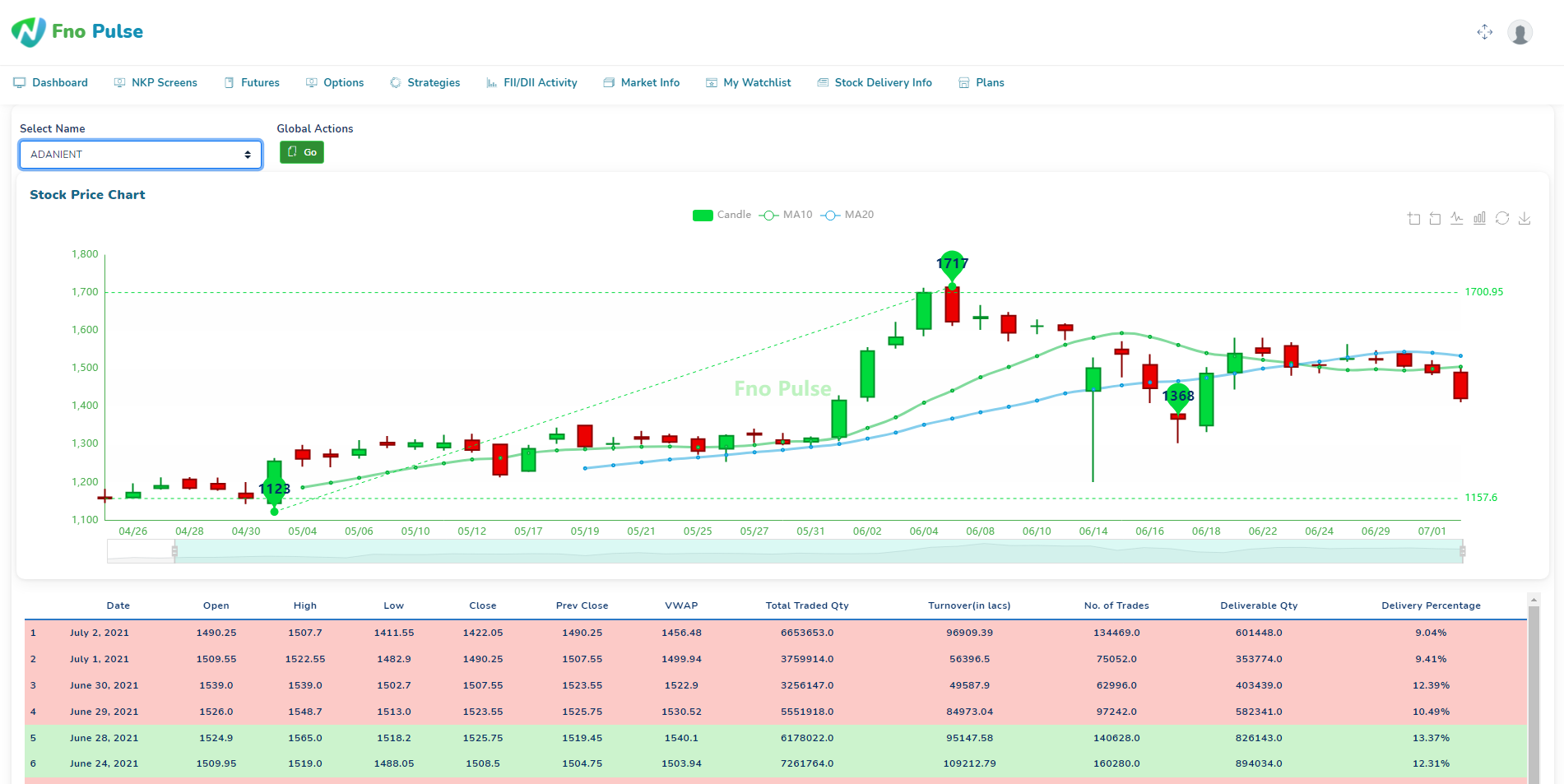Viewport: 1564px width, 784px height.
Task: Open FII/DII Activity menu
Action: point(531,82)
